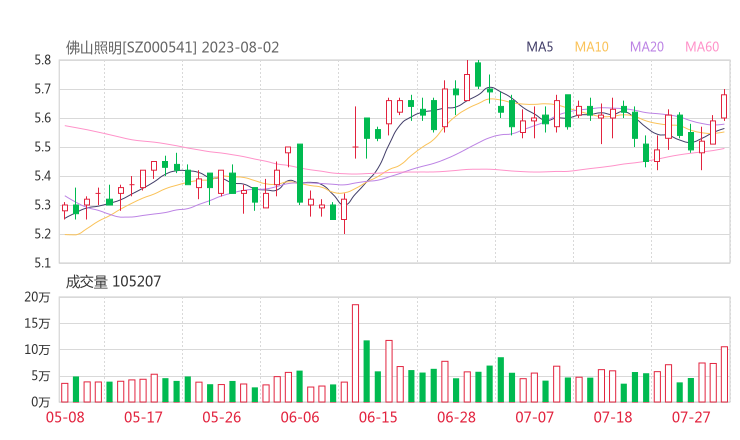Click the 20万 volume axis label

tap(37, 297)
